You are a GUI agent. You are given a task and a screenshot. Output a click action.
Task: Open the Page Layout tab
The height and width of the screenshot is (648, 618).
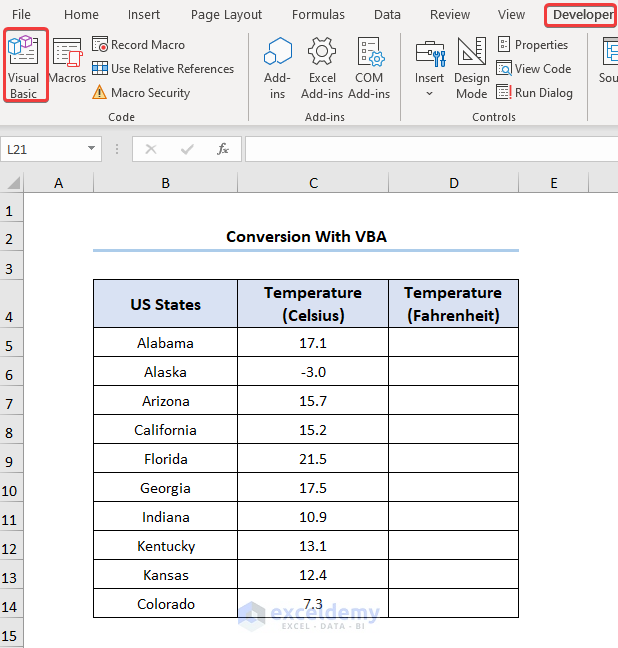point(226,15)
